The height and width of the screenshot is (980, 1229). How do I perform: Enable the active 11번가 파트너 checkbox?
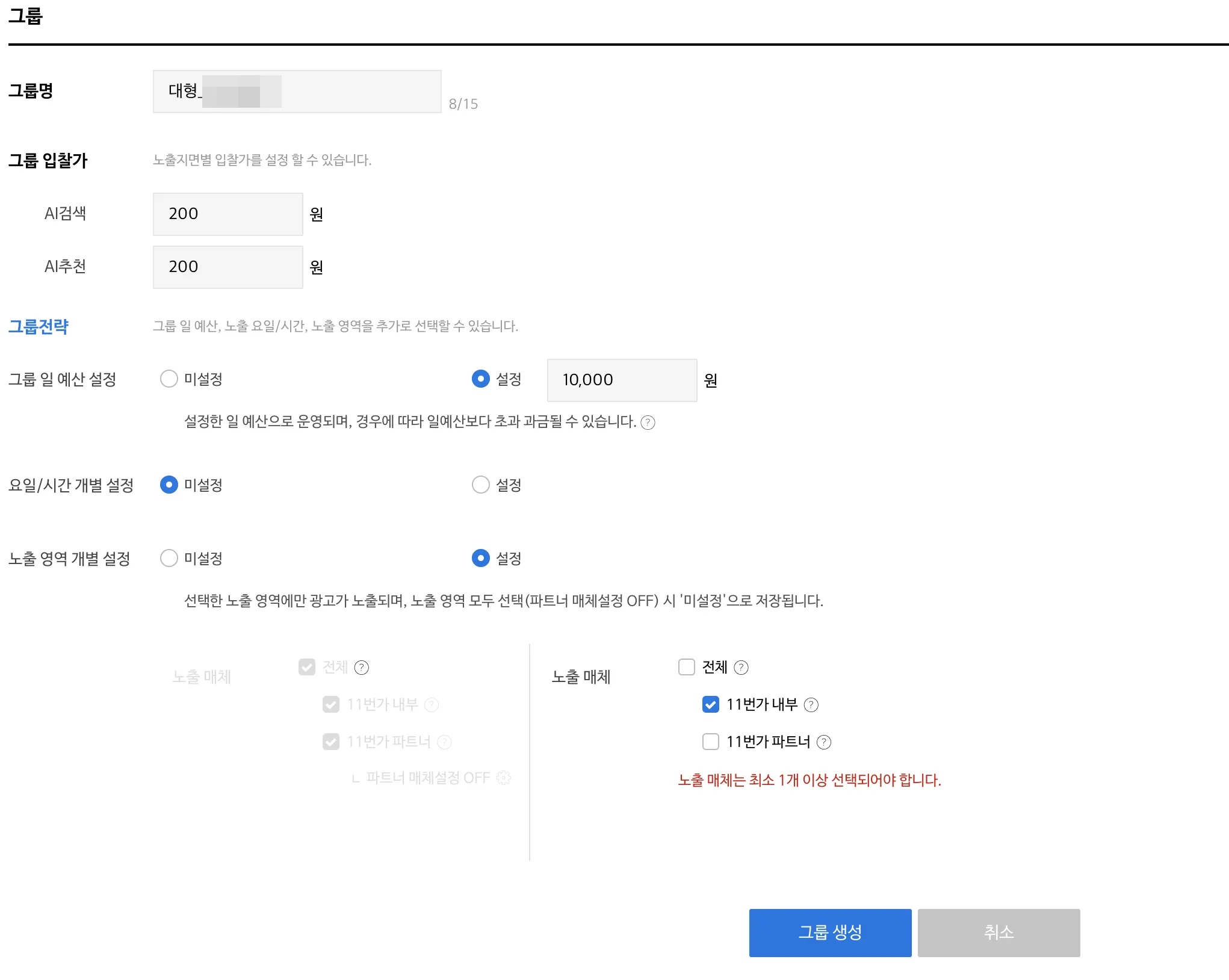click(711, 742)
